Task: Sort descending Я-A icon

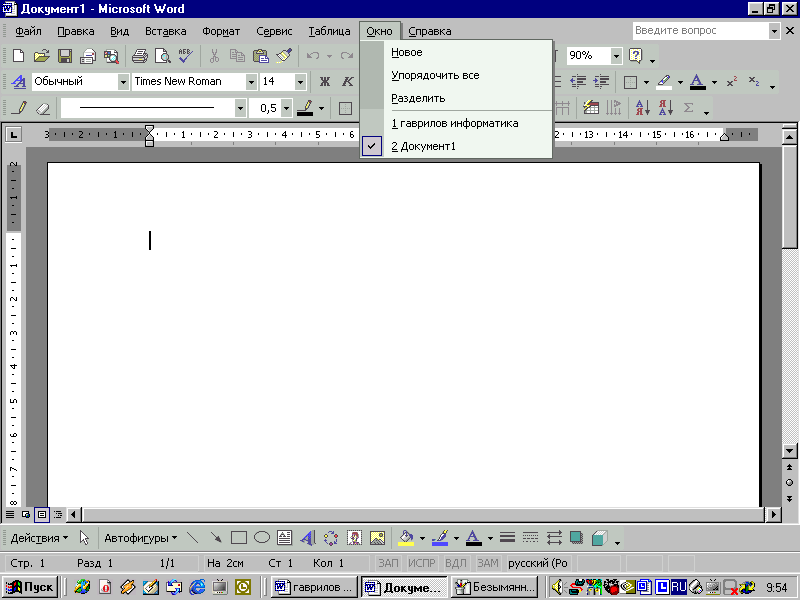Action: (666, 108)
